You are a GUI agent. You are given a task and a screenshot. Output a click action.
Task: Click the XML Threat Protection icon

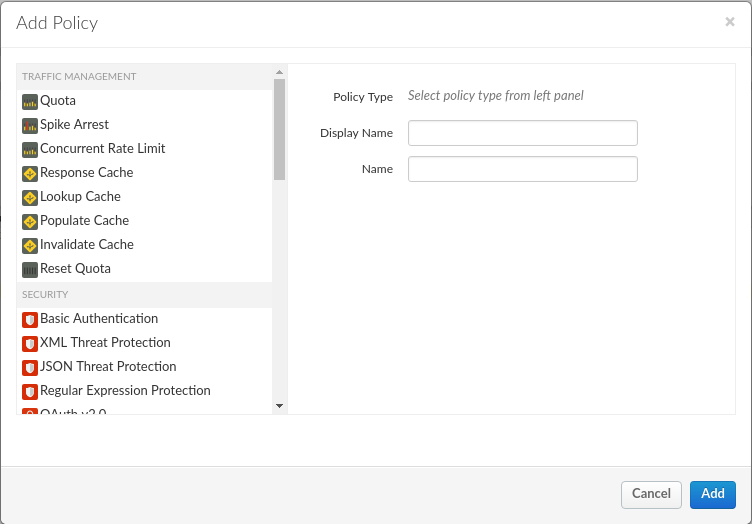click(30, 343)
